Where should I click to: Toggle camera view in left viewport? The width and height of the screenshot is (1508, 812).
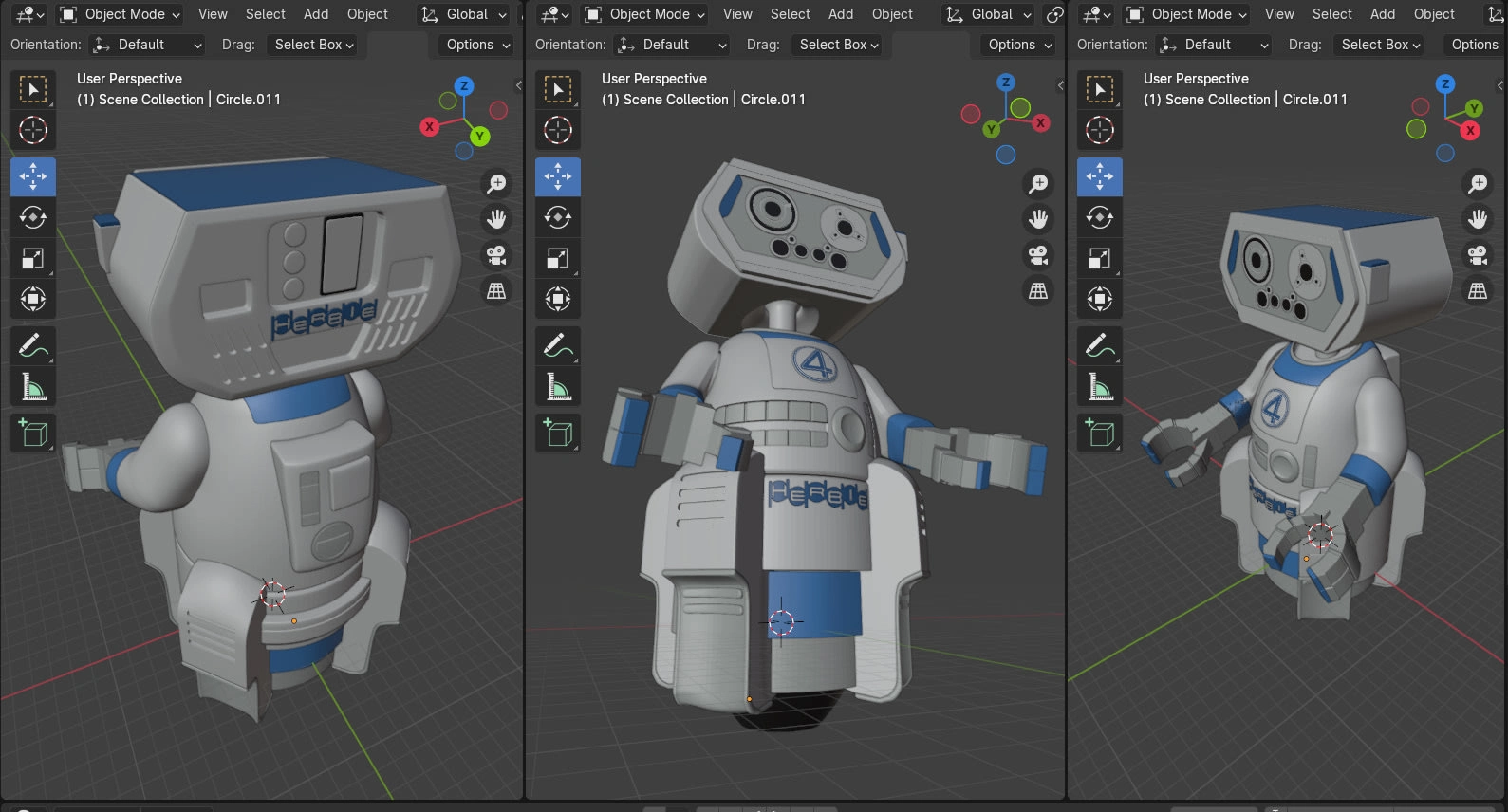(496, 255)
